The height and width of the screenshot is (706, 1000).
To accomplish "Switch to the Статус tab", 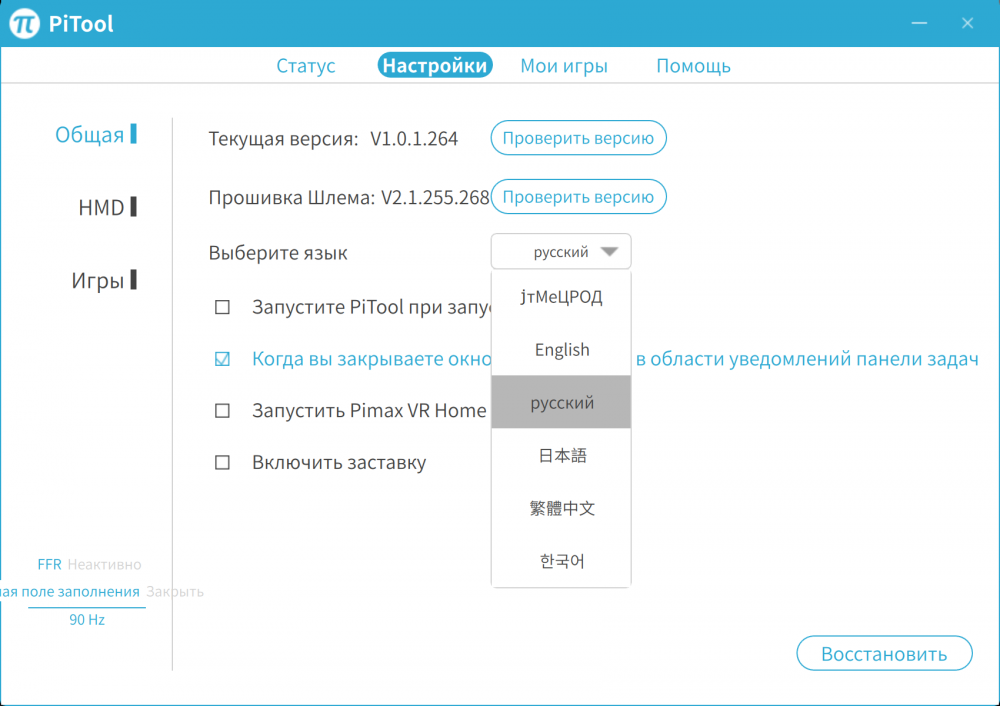I will (x=305, y=65).
